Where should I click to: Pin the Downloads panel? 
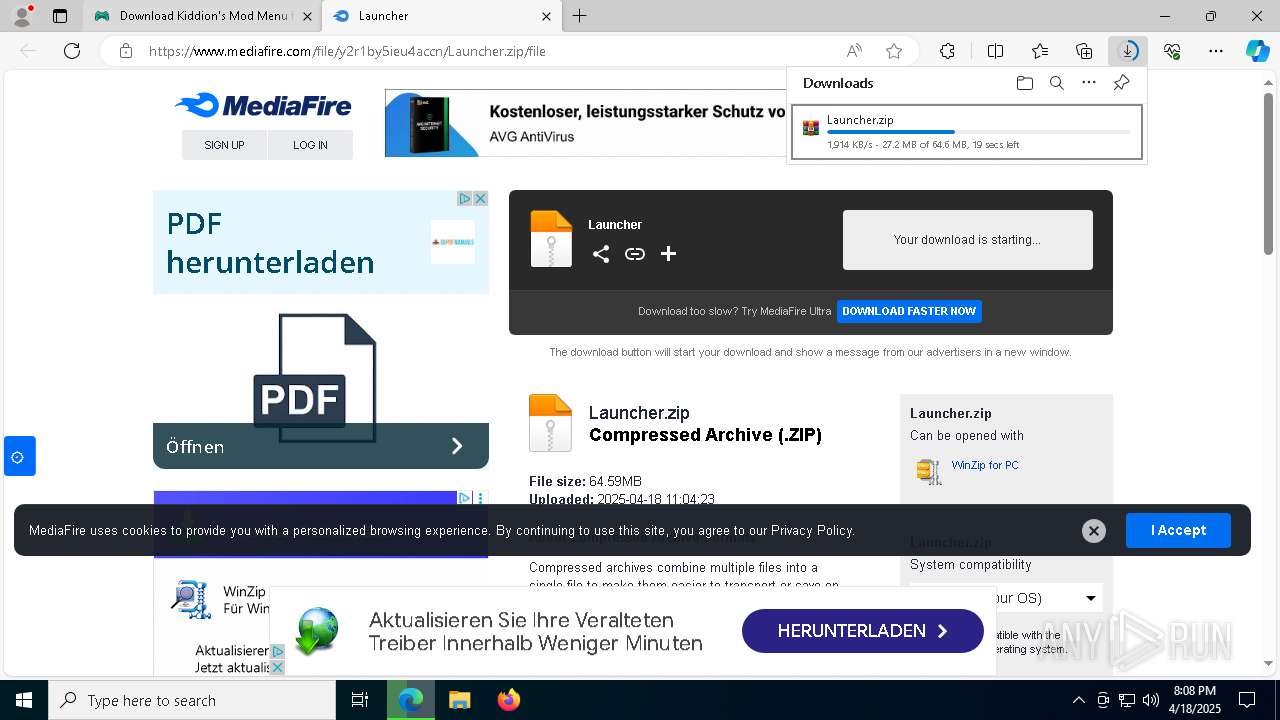(x=1121, y=83)
